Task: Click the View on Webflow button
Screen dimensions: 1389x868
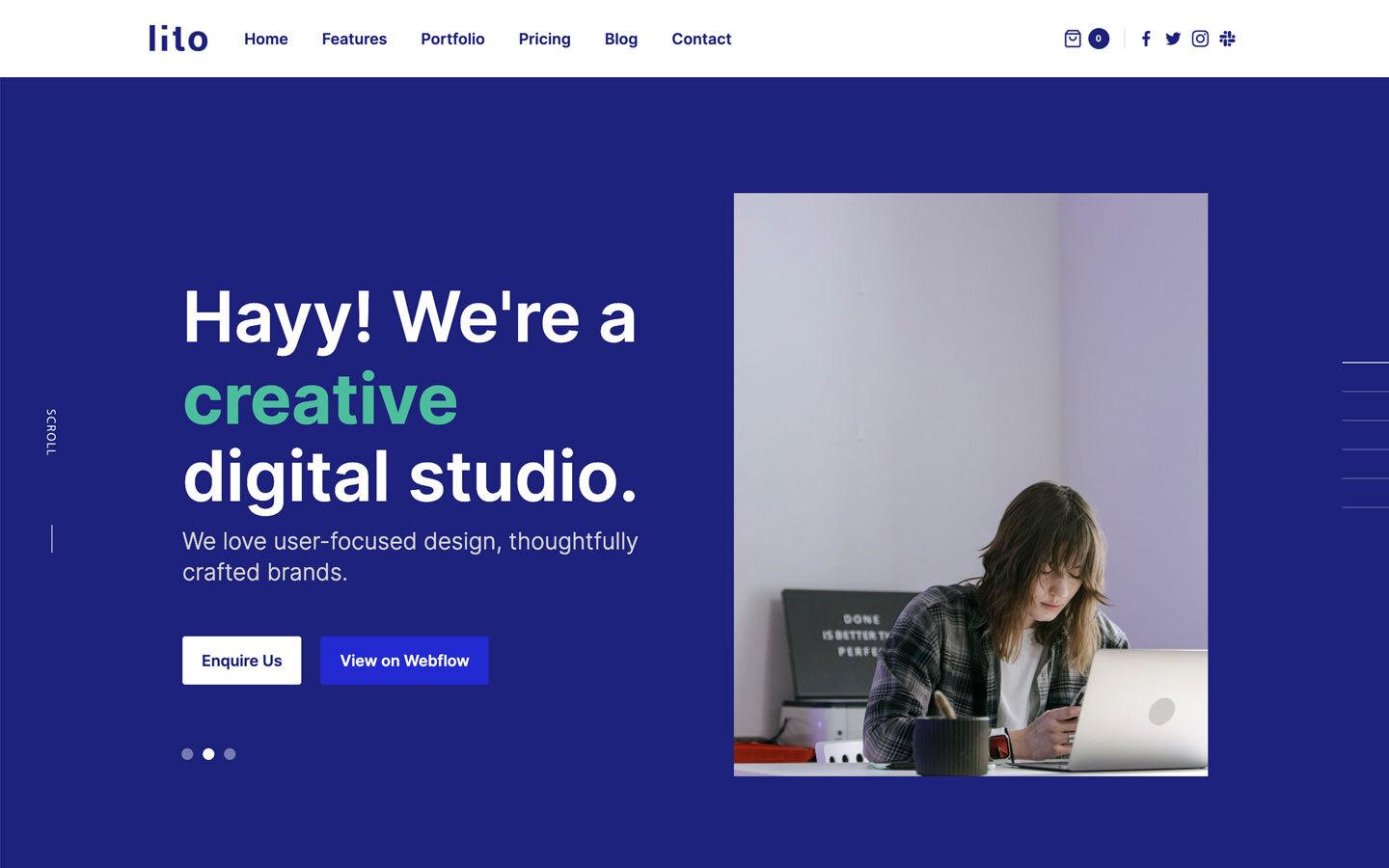Action: 404,661
